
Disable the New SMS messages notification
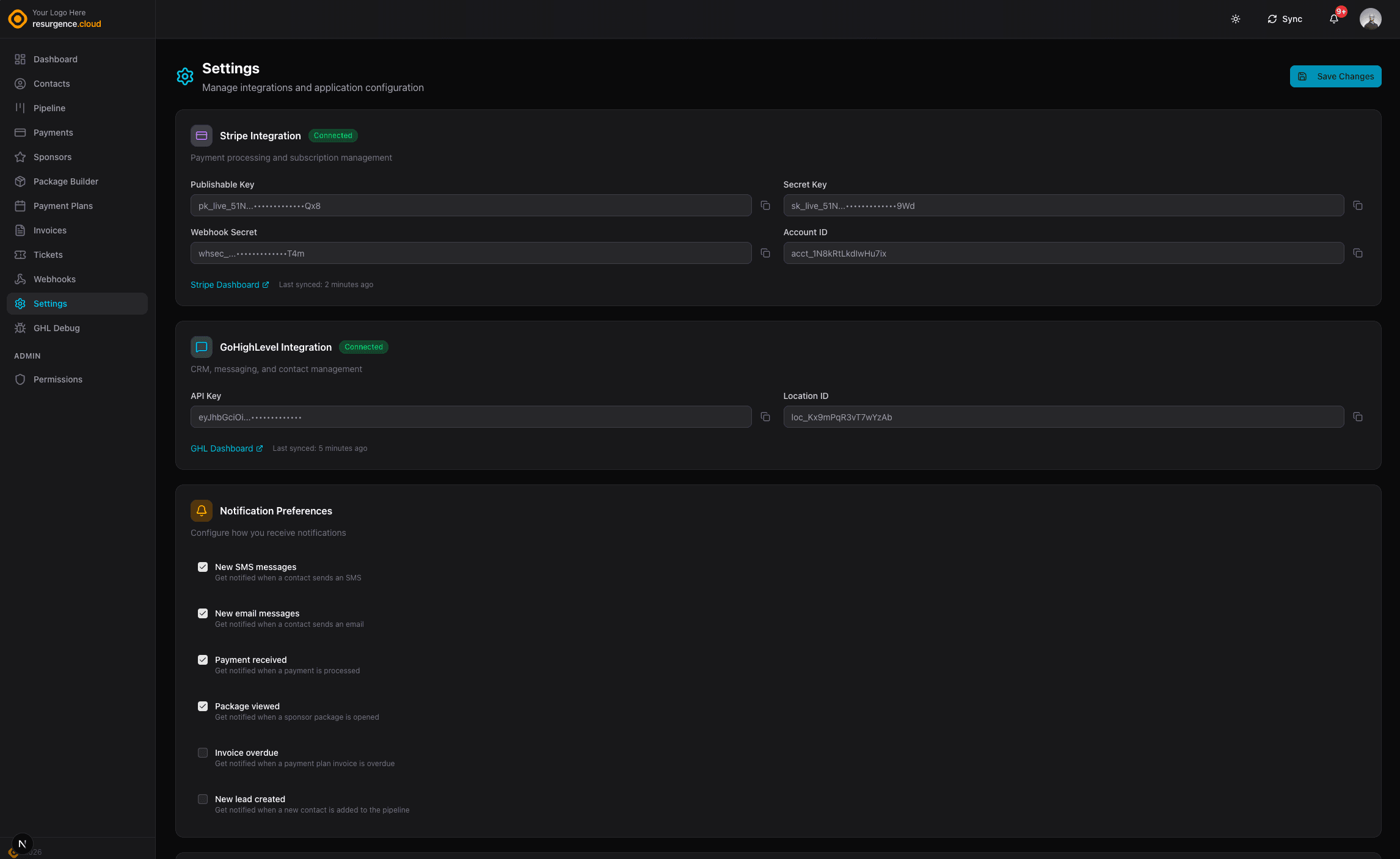click(x=203, y=567)
